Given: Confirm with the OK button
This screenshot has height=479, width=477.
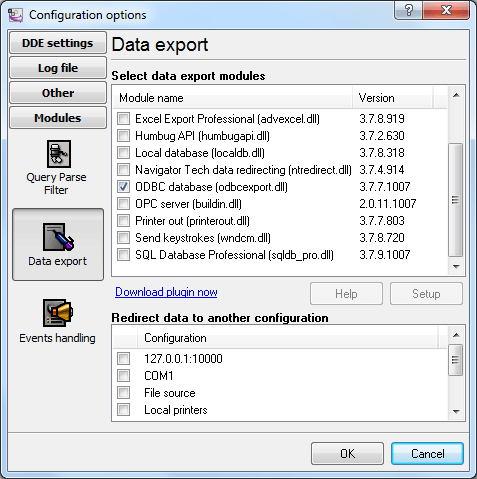Looking at the screenshot, I should pos(347,454).
